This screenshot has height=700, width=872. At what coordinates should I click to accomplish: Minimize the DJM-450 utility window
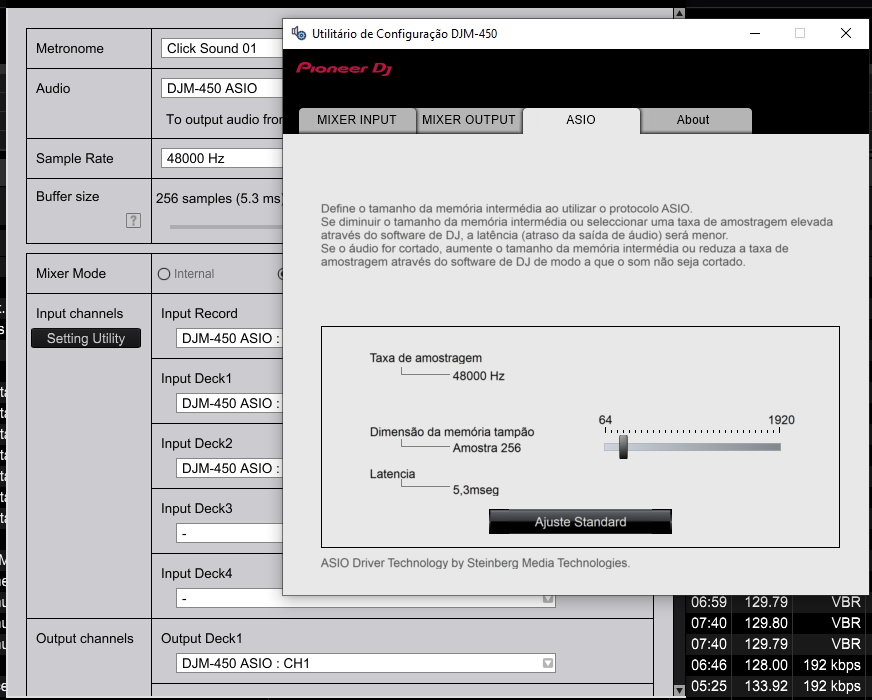(x=755, y=33)
